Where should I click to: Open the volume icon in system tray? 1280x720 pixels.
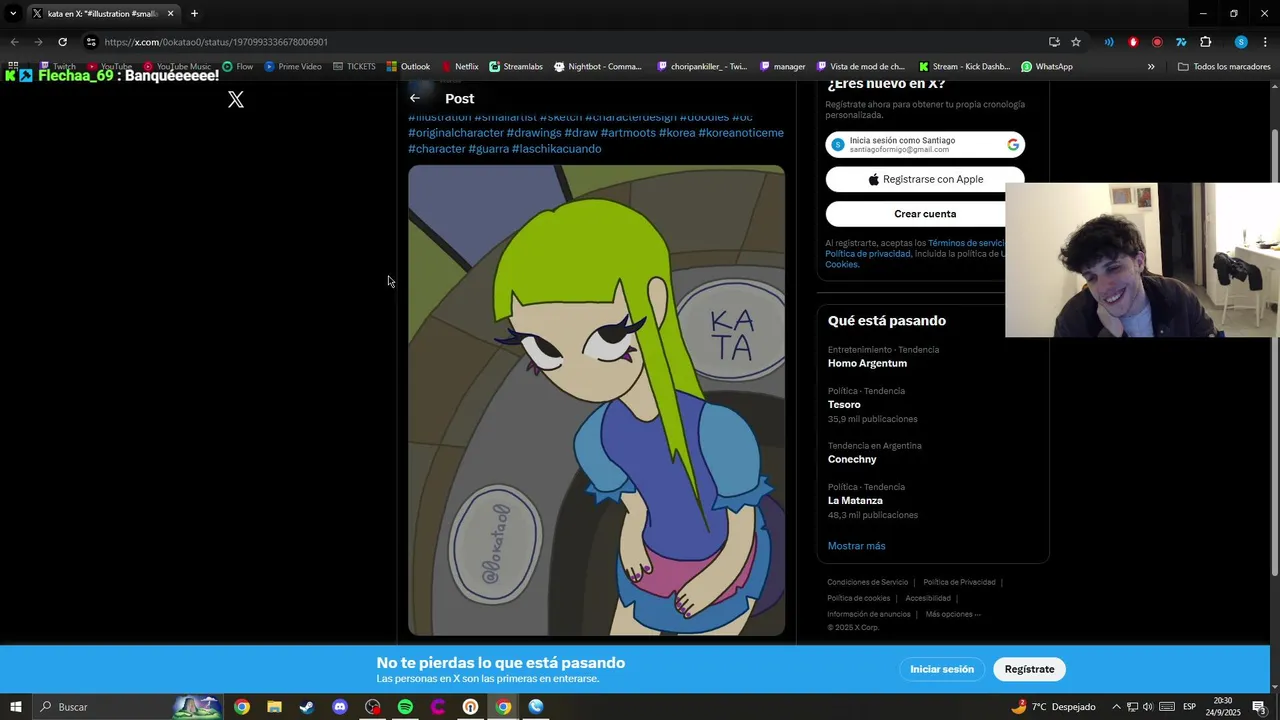tap(1148, 707)
